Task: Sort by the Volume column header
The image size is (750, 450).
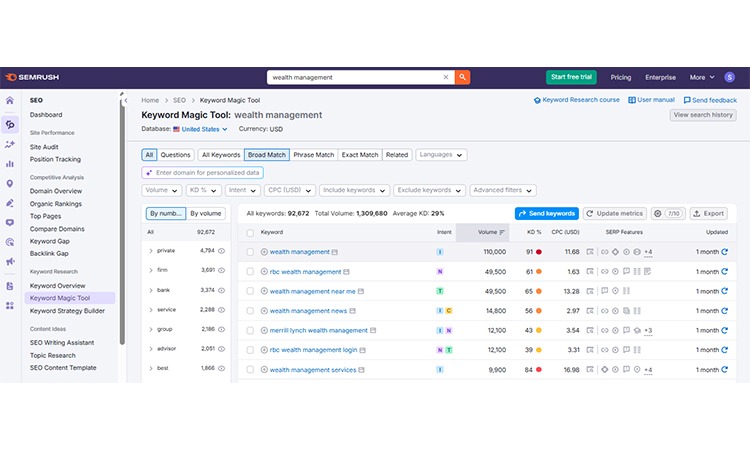Action: [x=483, y=232]
